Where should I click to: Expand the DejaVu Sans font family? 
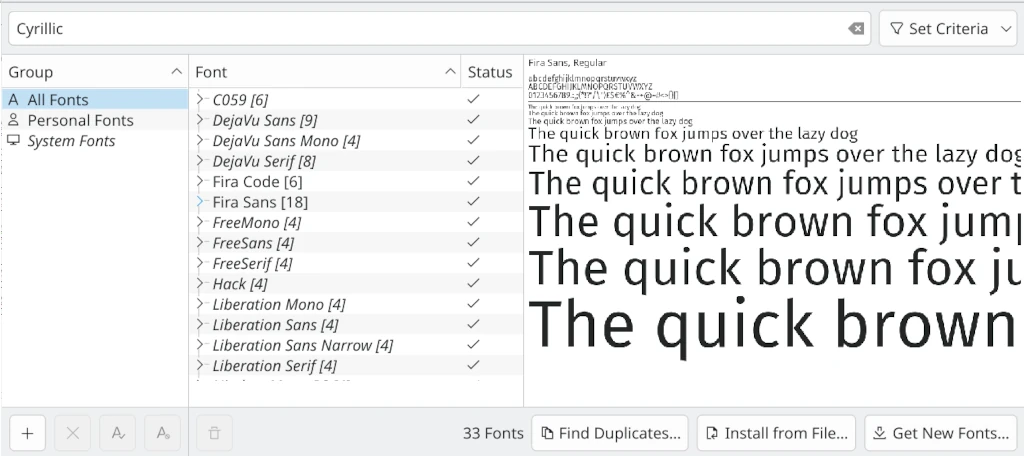pyautogui.click(x=201, y=120)
